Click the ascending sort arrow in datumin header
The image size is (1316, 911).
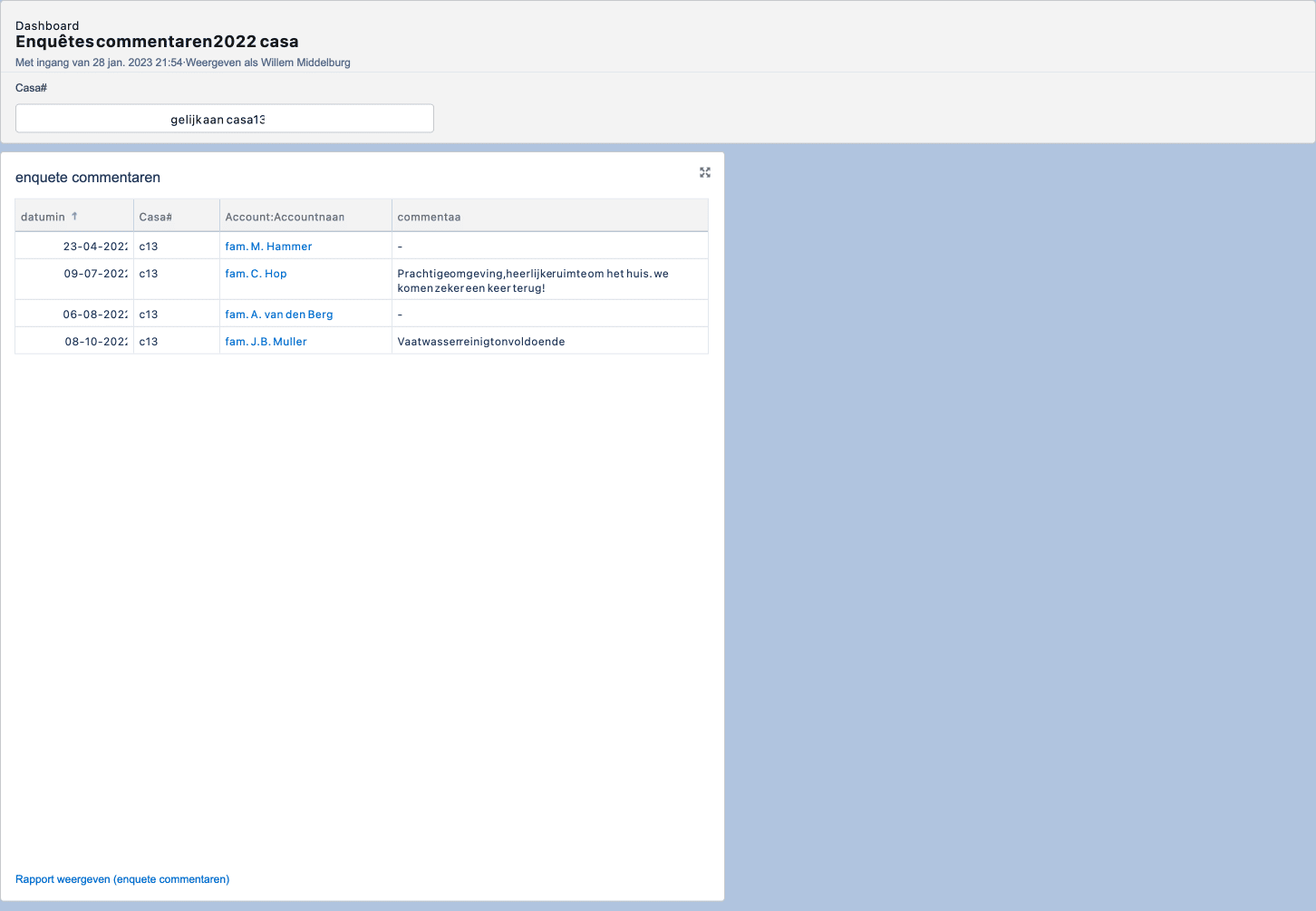[x=74, y=217]
